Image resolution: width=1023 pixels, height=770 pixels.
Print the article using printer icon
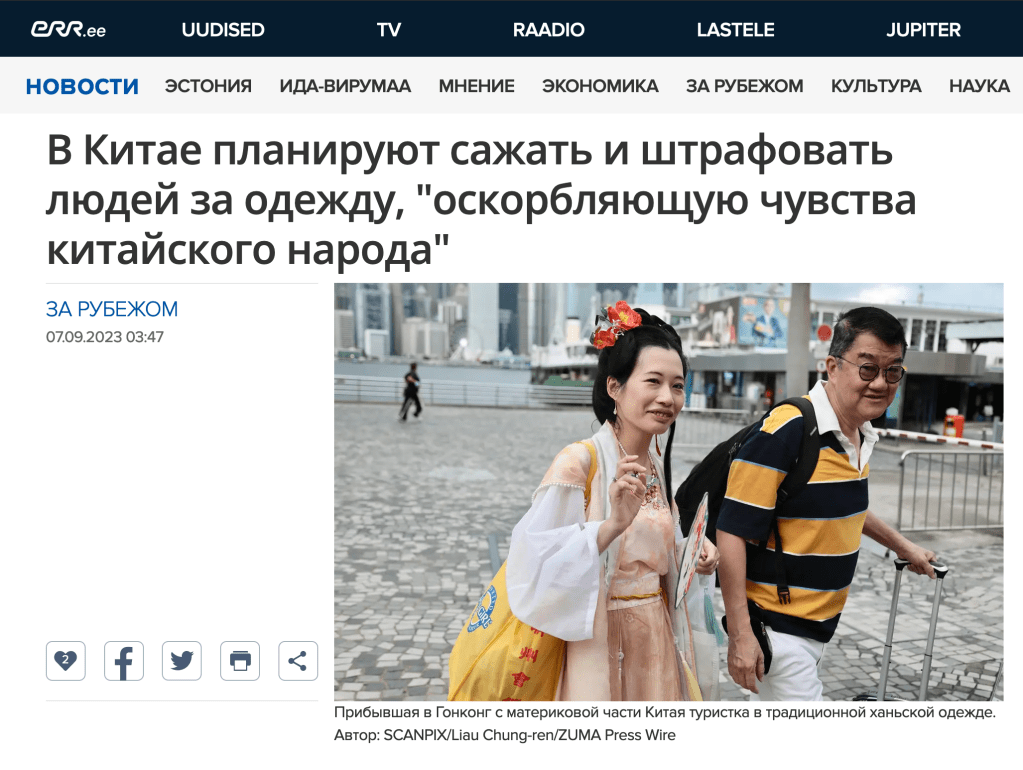coord(240,661)
